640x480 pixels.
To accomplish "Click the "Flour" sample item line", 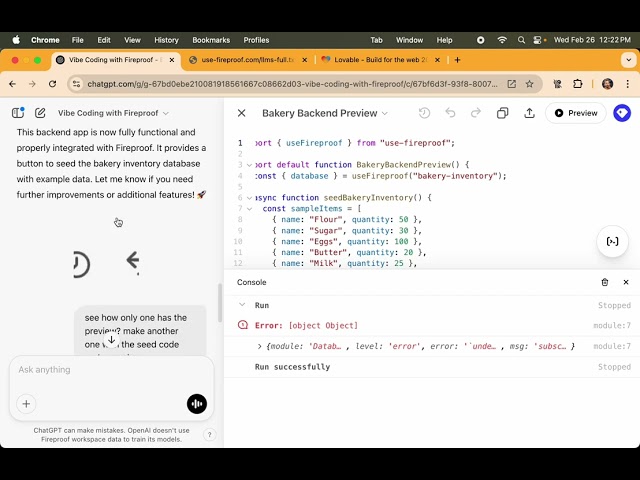I will point(347,220).
